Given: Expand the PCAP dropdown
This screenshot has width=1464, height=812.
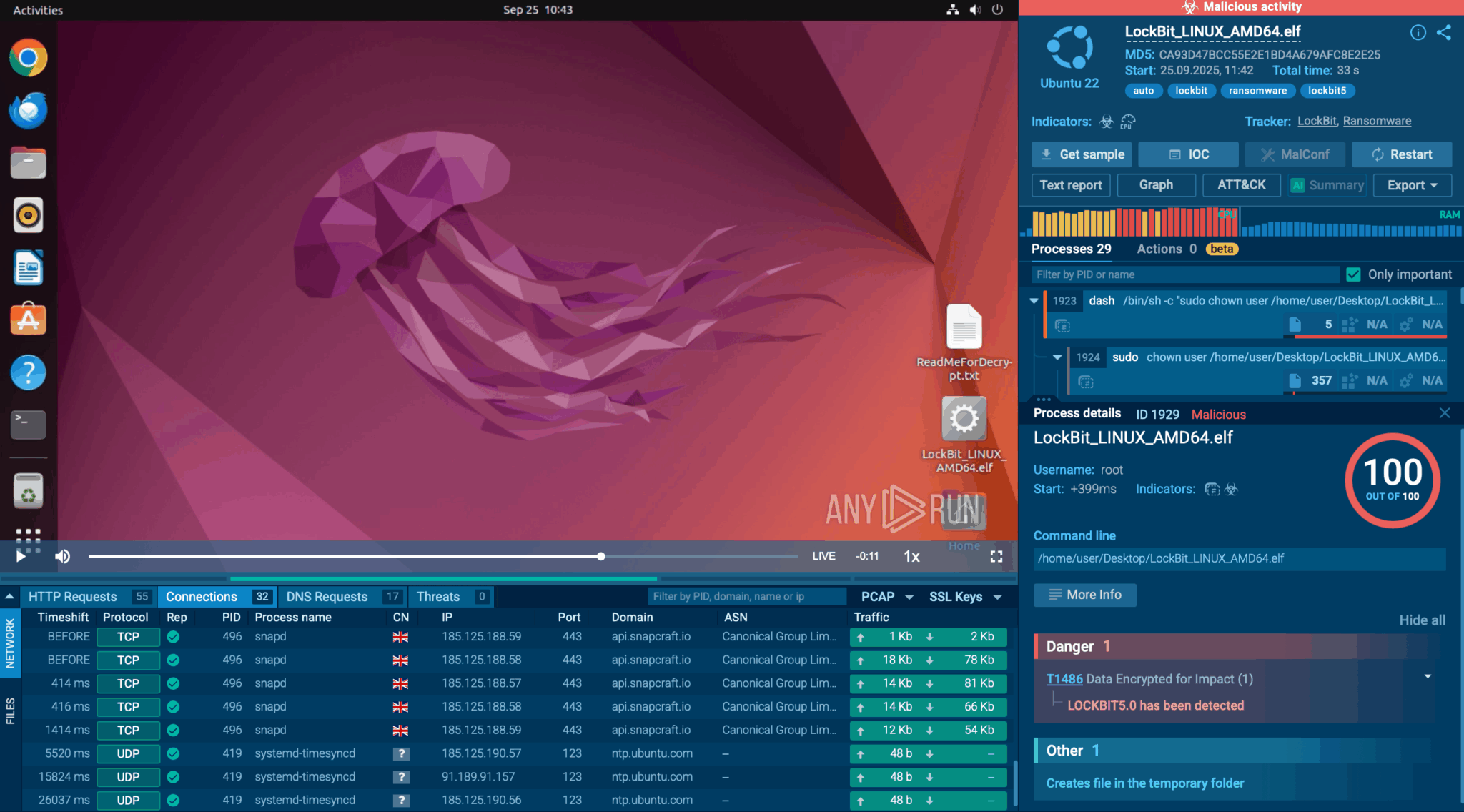Looking at the screenshot, I should click(887, 597).
